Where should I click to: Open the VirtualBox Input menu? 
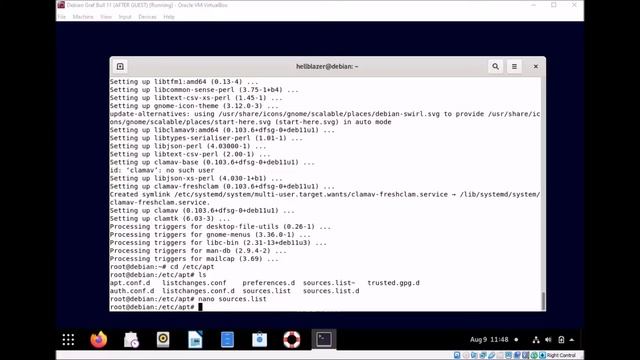coord(125,17)
